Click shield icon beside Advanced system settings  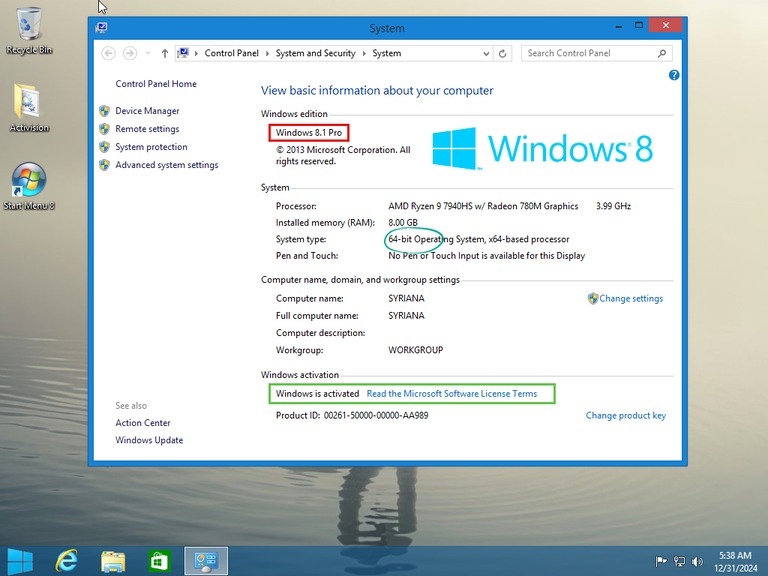tap(104, 165)
